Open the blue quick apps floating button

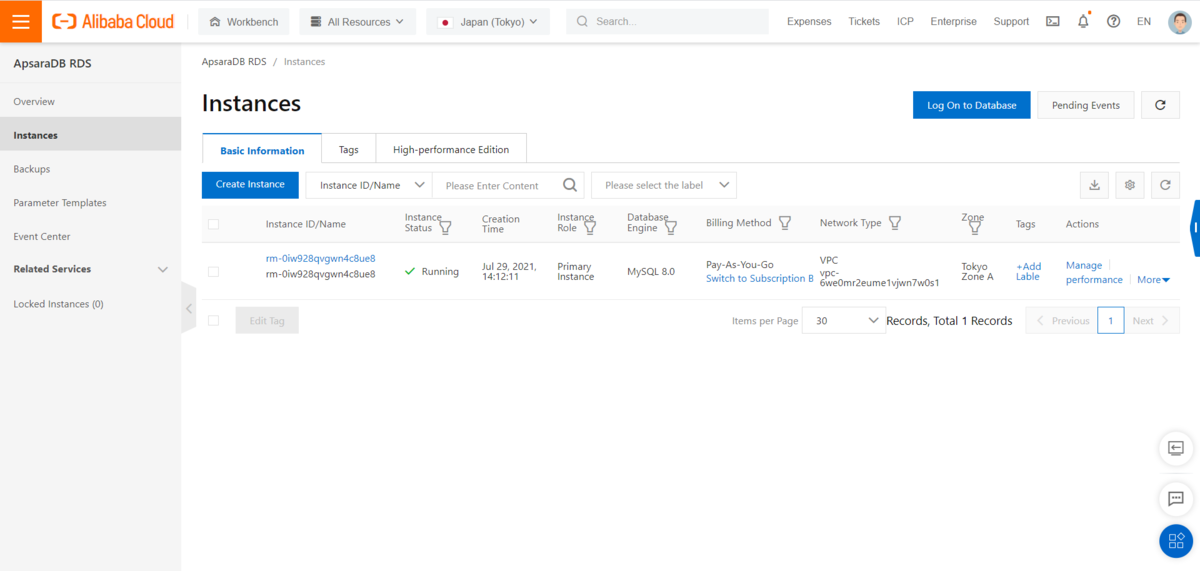[x=1176, y=541]
